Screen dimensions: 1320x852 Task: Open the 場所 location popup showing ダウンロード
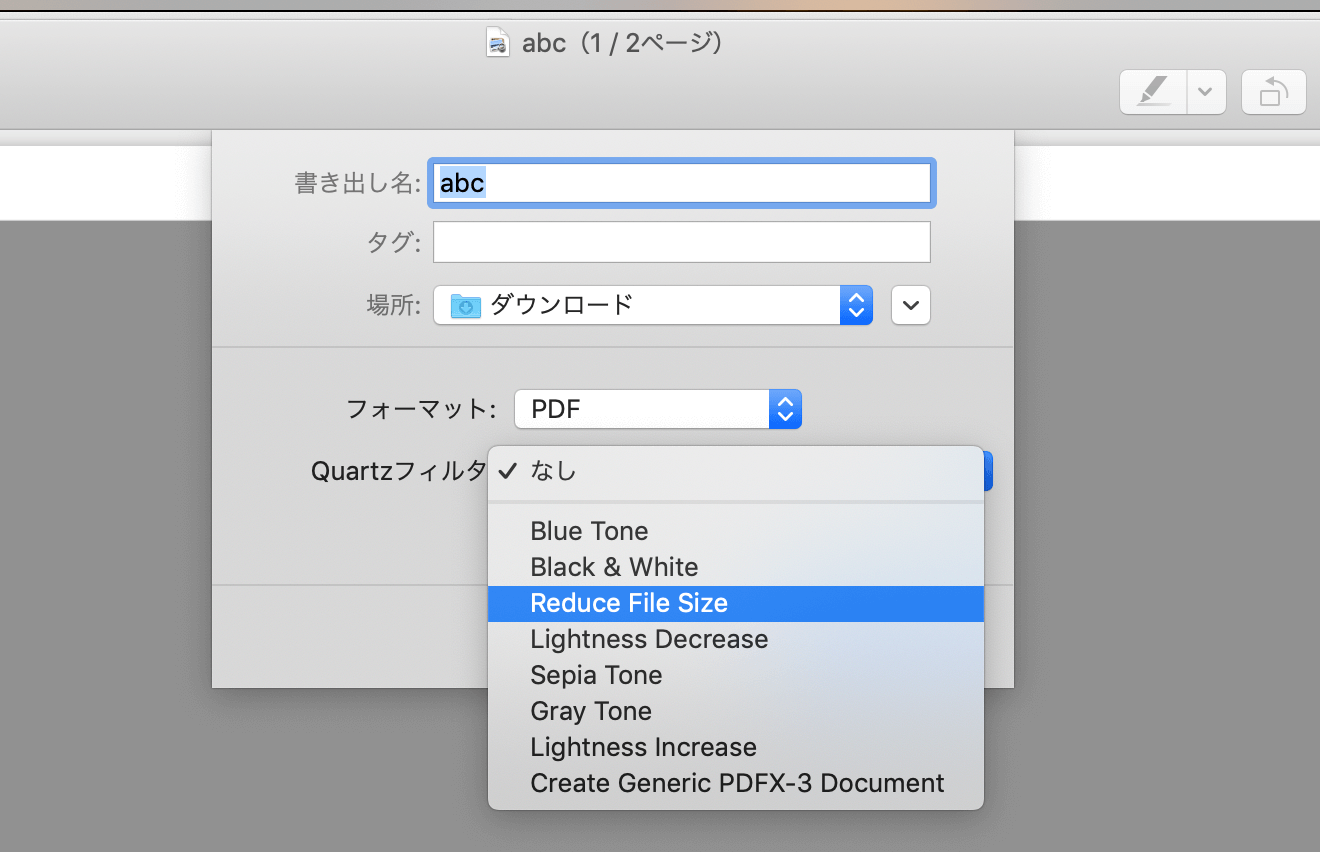coord(653,305)
